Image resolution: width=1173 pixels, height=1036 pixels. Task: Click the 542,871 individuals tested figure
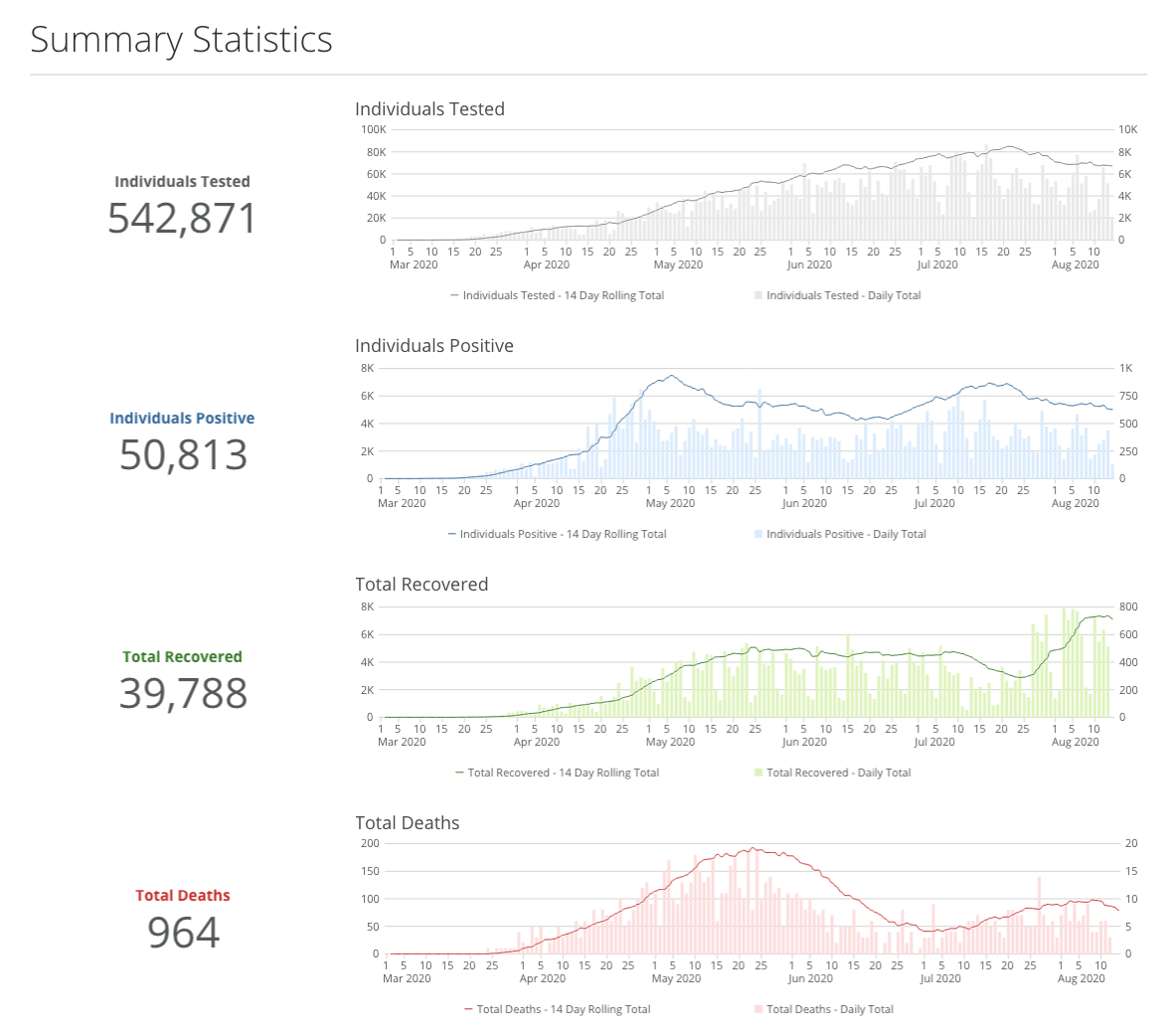182,219
